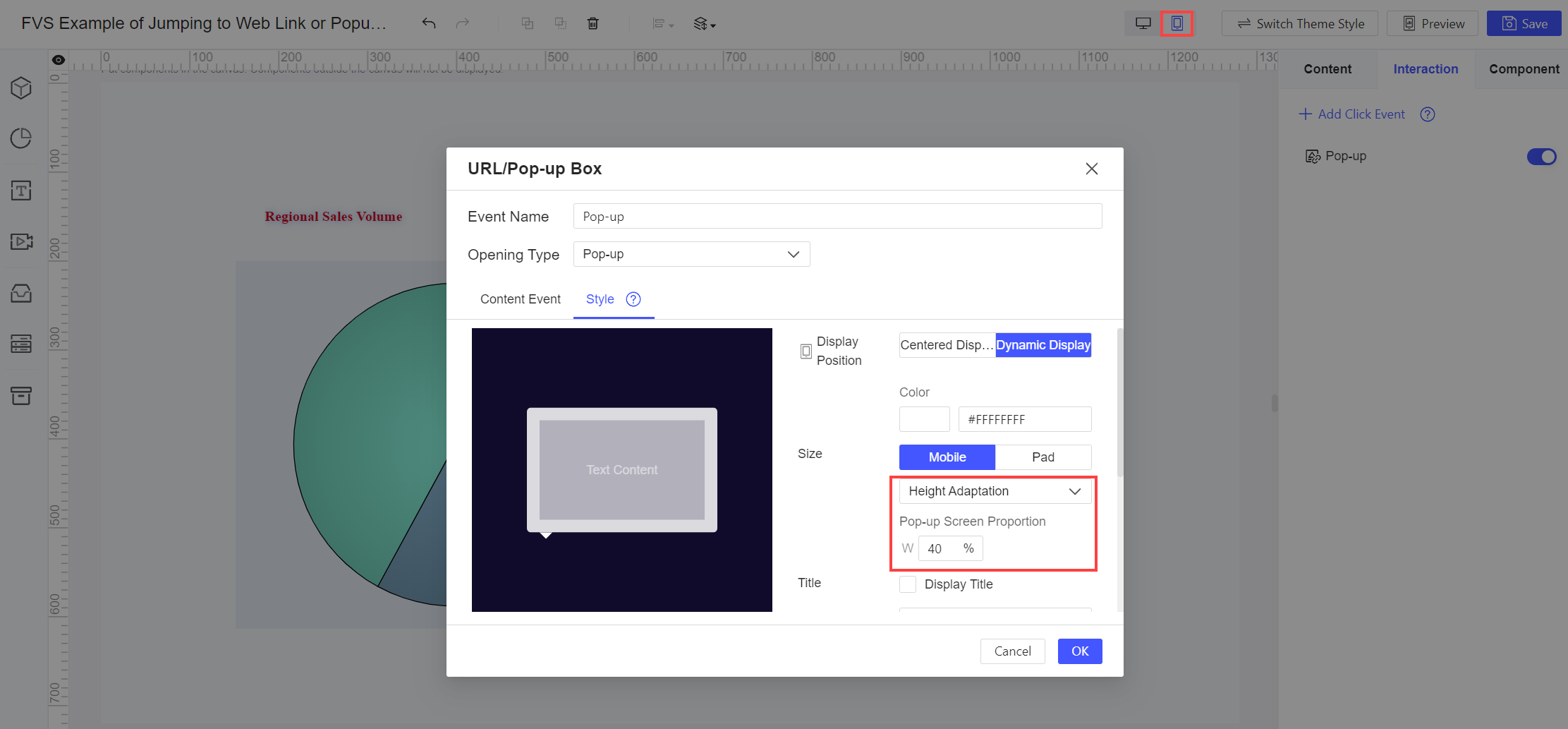This screenshot has height=729, width=1568.
Task: Click the color hex #FFFFFFFF field
Action: 1025,419
